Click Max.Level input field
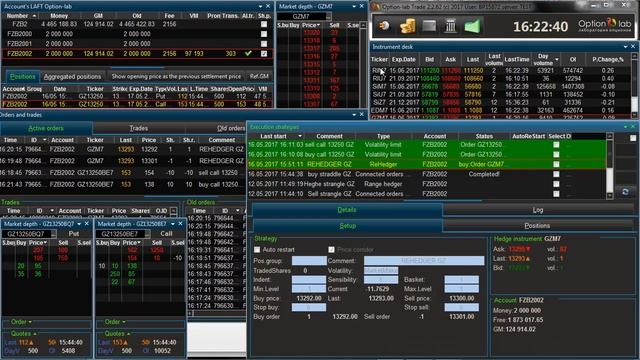The width and height of the screenshot is (640, 360). pos(462,289)
